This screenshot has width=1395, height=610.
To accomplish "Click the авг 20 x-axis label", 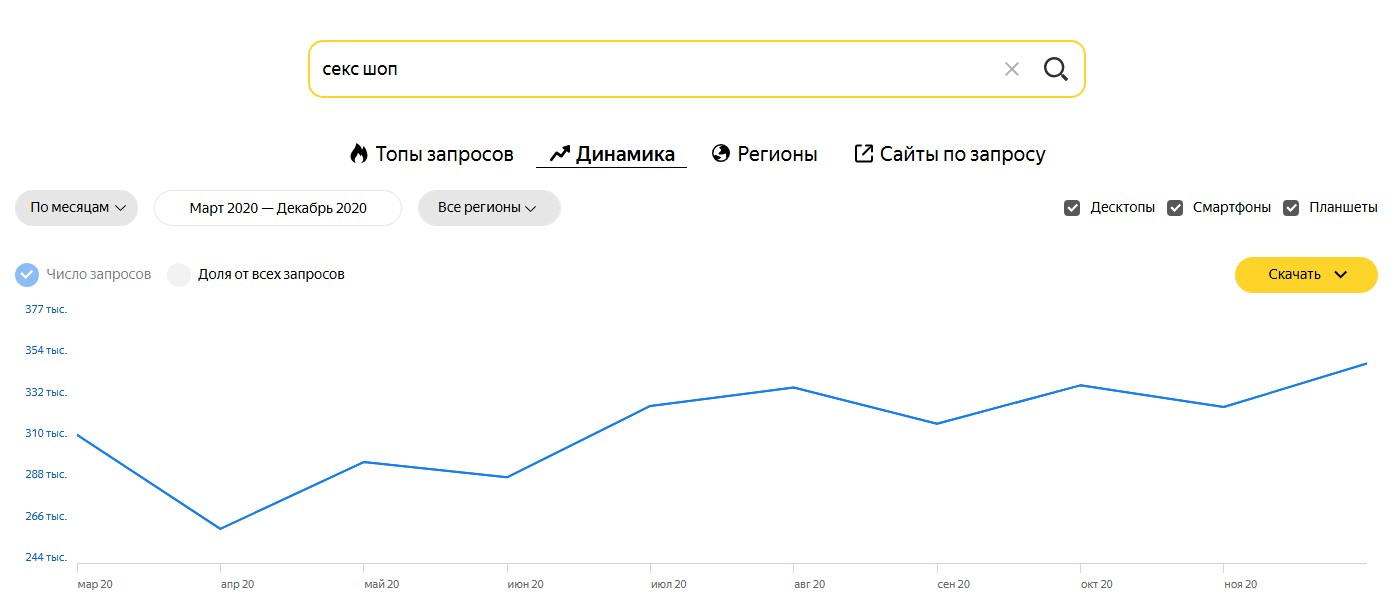I will [x=811, y=584].
